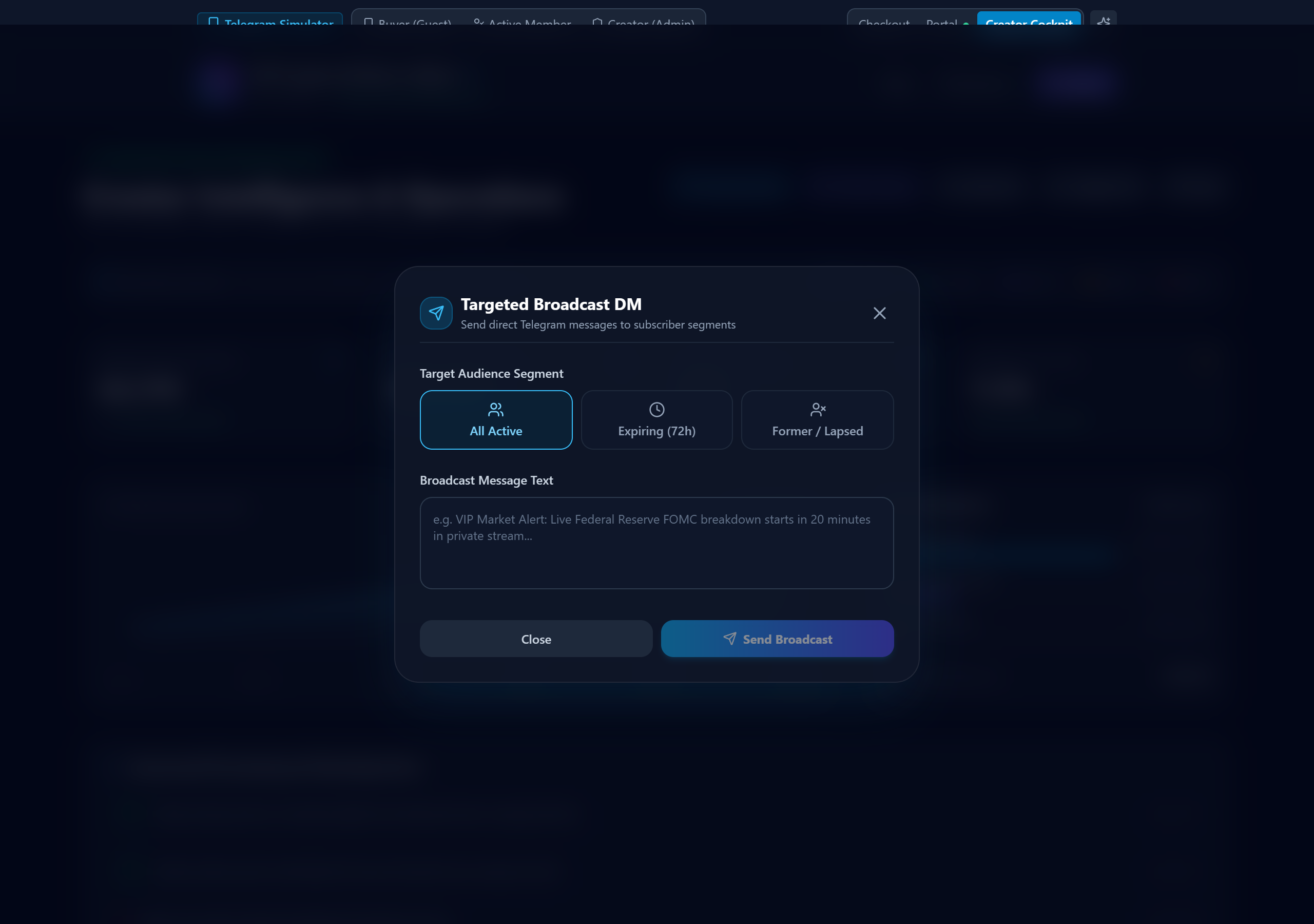Open the Telegram Simulator tab

pos(270,20)
